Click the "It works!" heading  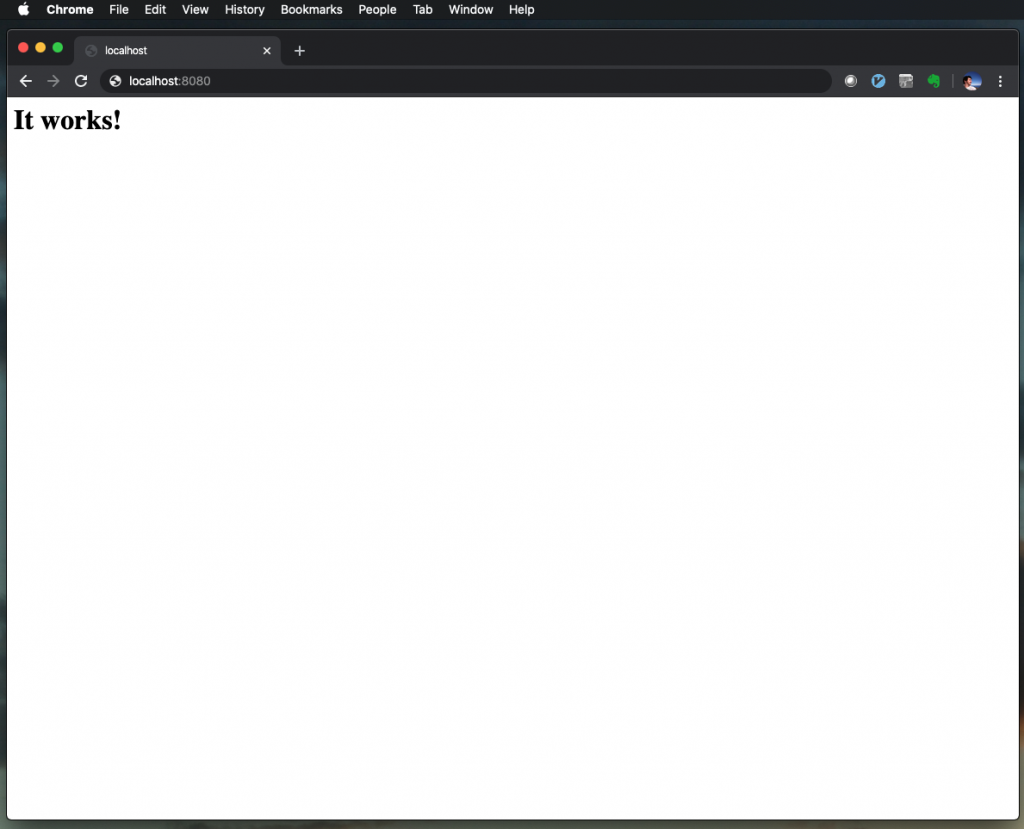coord(67,120)
